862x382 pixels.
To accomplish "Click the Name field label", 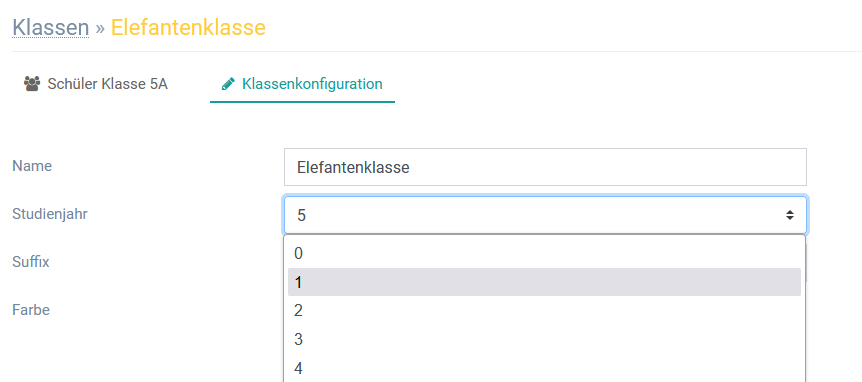I will (32, 166).
